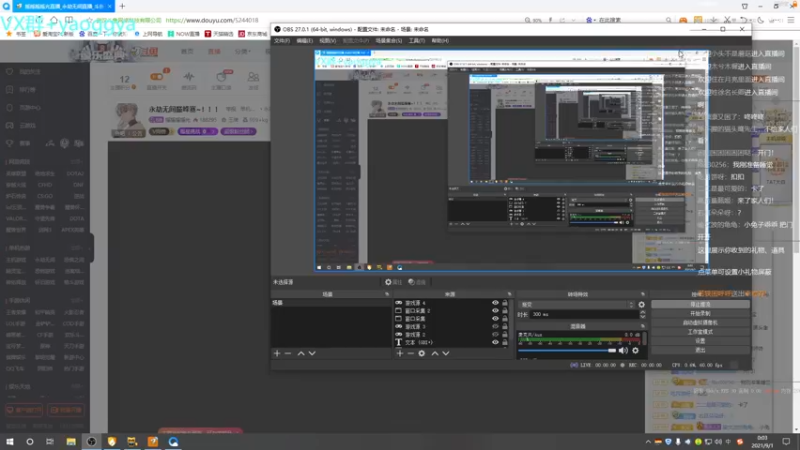Hide the 窗口采集 2 source

495,311
